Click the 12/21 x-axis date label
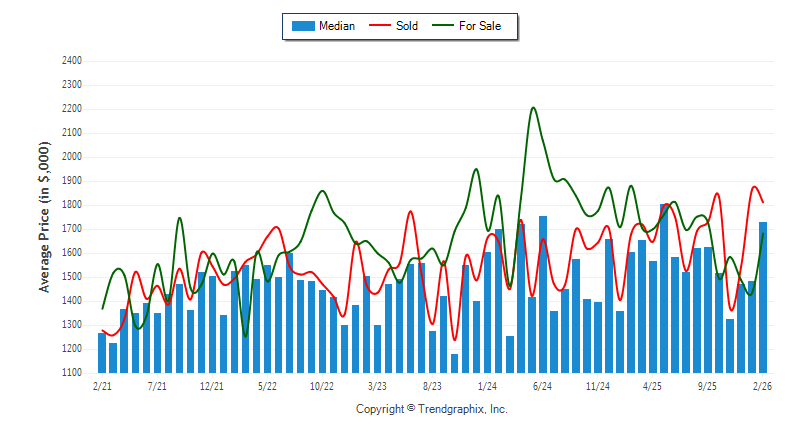This screenshot has height=434, width=800. coord(212,385)
